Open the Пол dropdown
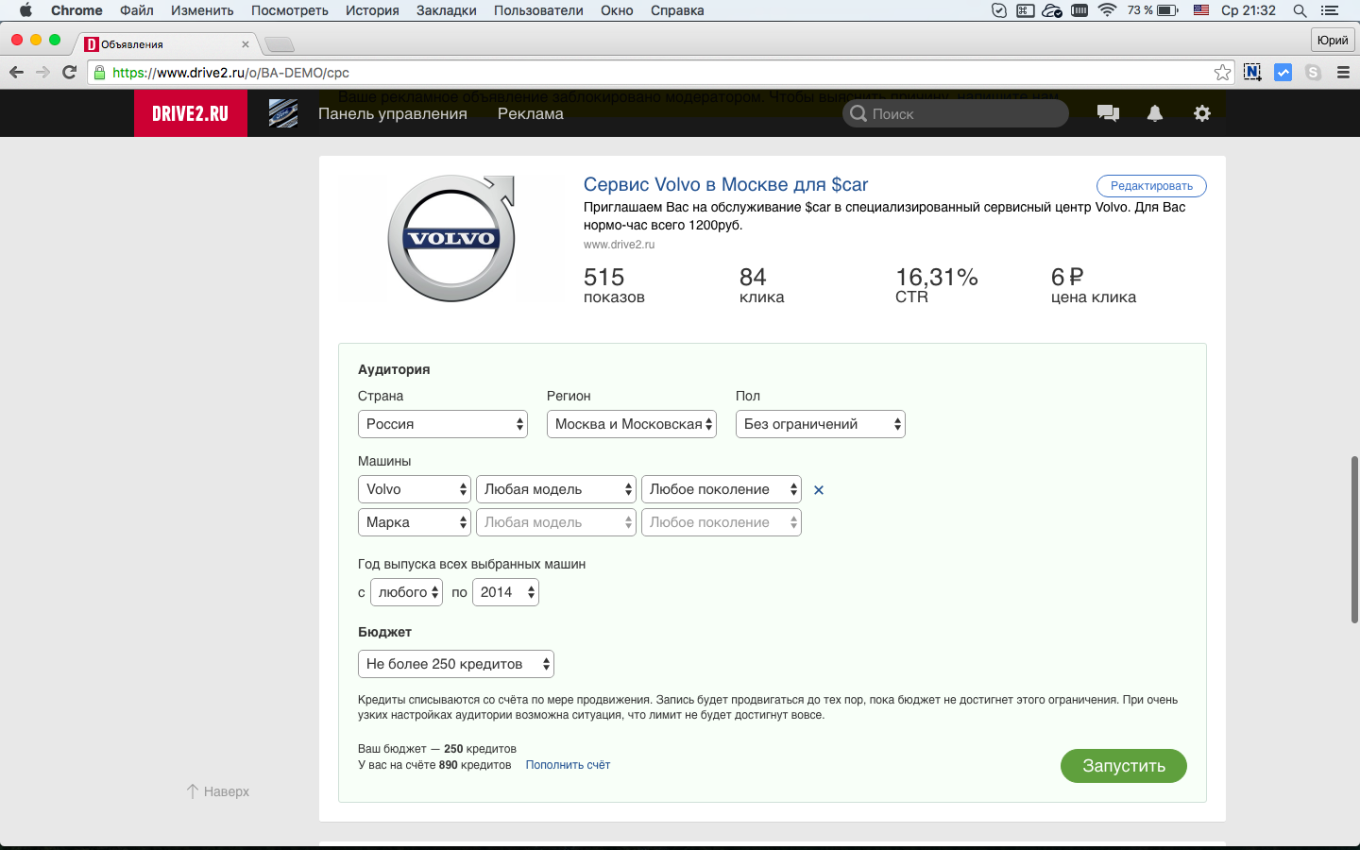1360x850 pixels. point(820,424)
